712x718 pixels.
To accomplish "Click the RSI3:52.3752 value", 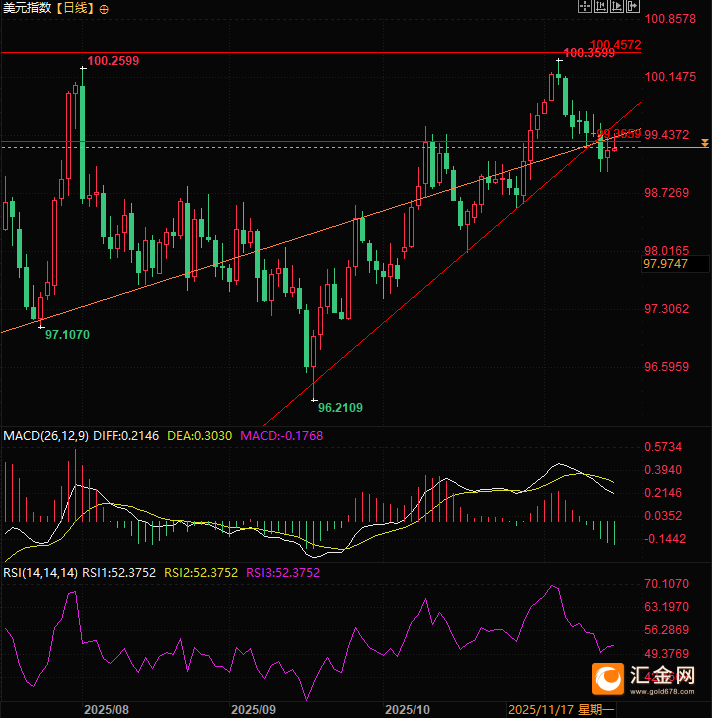I will click(283, 573).
